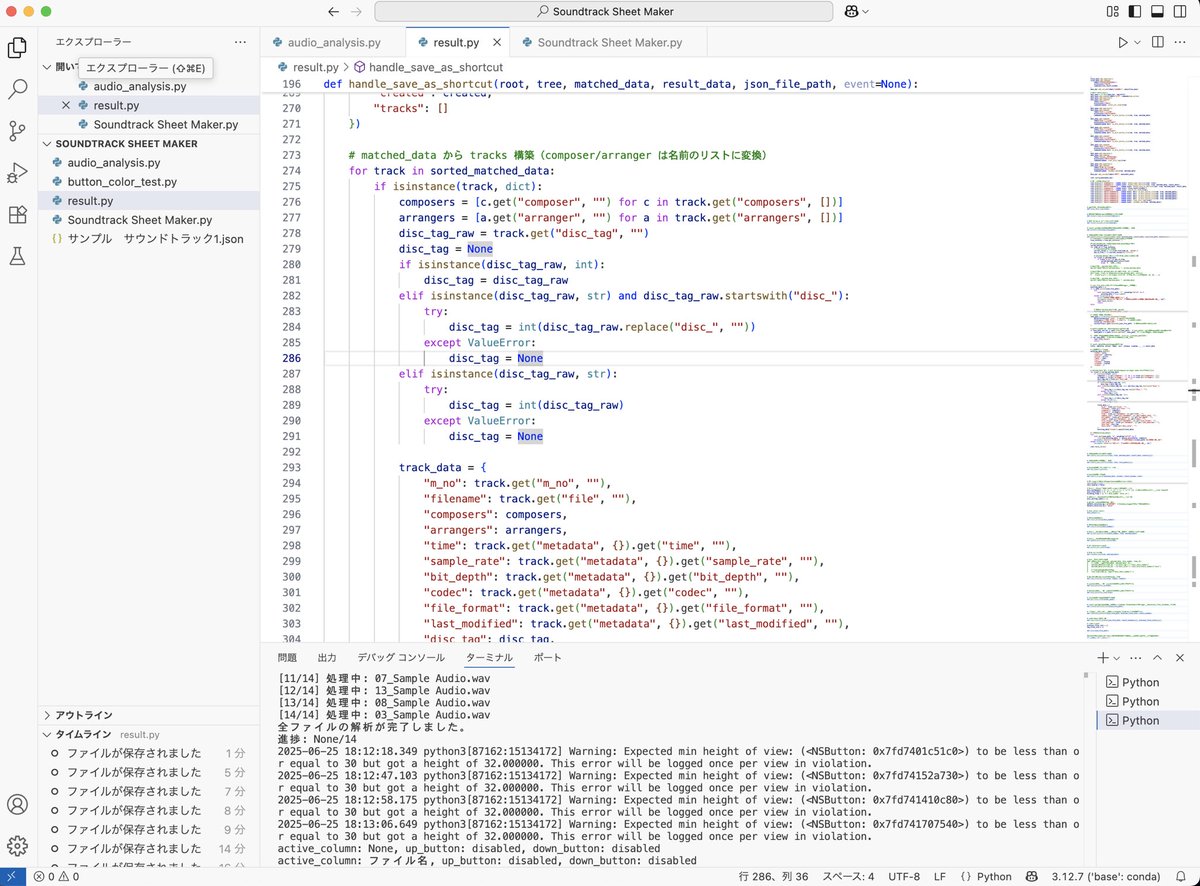Select the ターミナル panel tab

[489, 658]
